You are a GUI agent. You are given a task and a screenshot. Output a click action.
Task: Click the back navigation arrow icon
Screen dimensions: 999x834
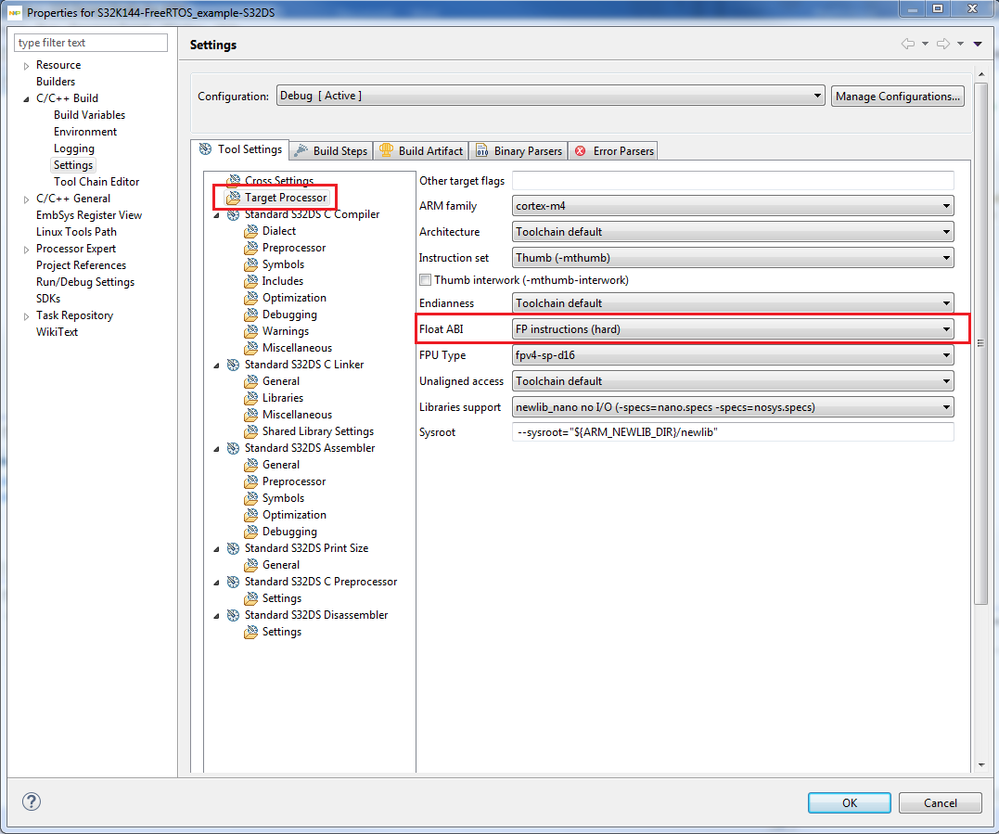908,43
